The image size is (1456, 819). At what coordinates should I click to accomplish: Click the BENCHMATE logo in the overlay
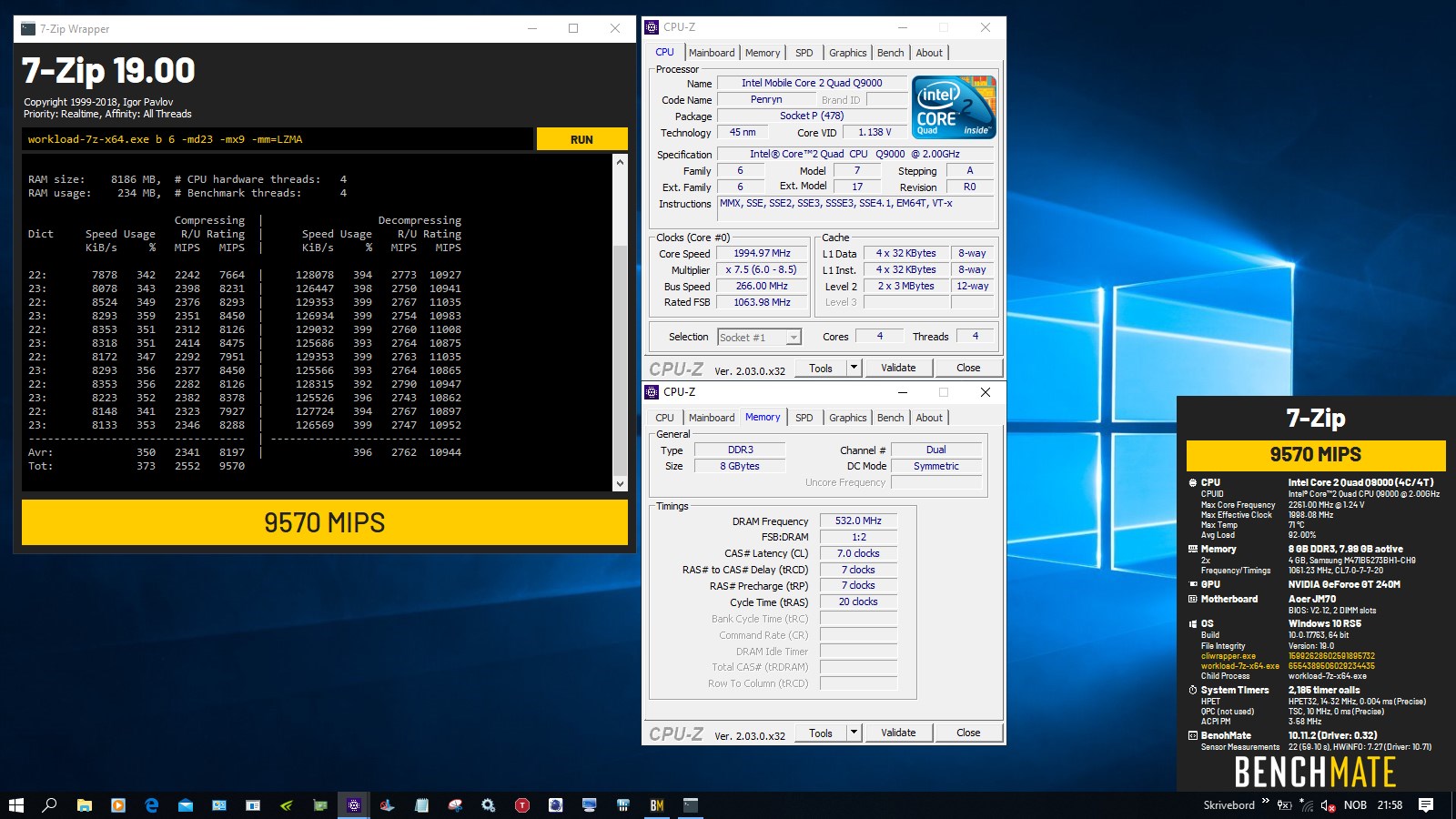(x=1315, y=773)
